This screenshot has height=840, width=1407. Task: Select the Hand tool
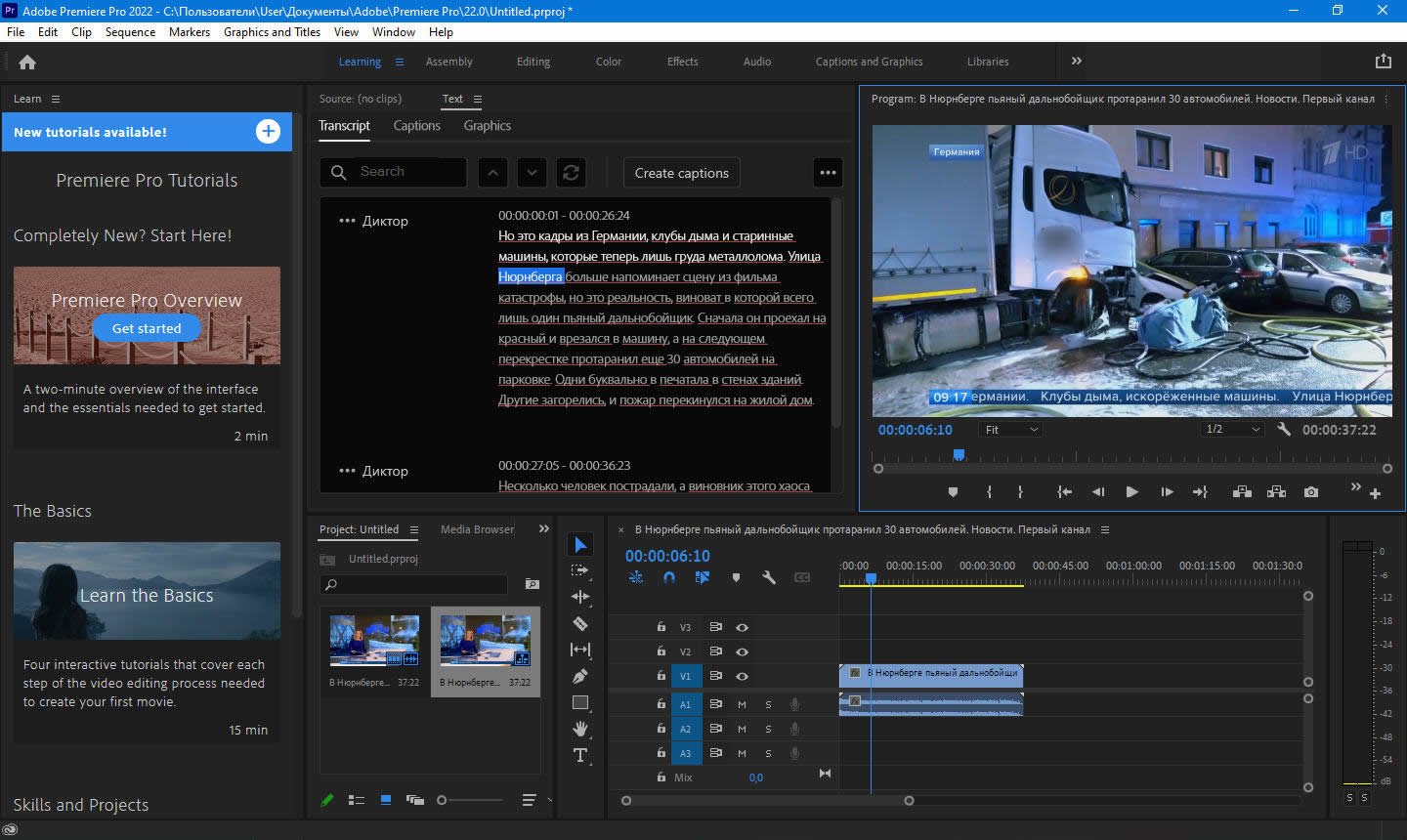pyautogui.click(x=580, y=729)
